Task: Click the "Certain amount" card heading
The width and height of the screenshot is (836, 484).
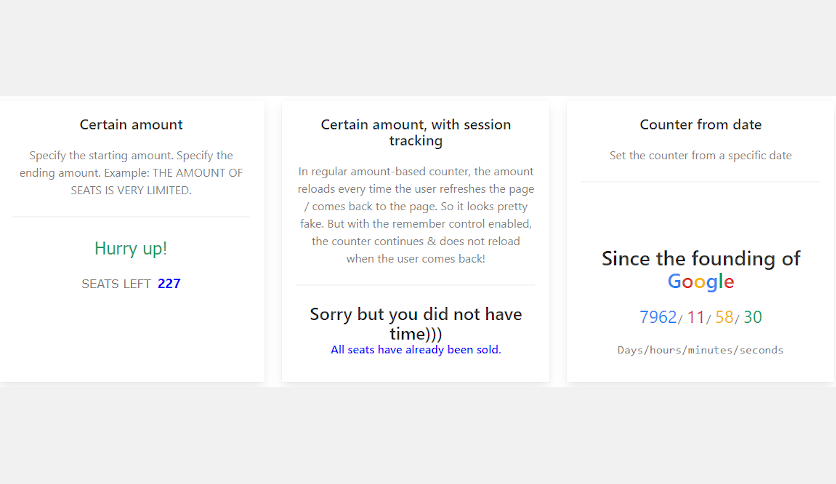Action: 131,125
